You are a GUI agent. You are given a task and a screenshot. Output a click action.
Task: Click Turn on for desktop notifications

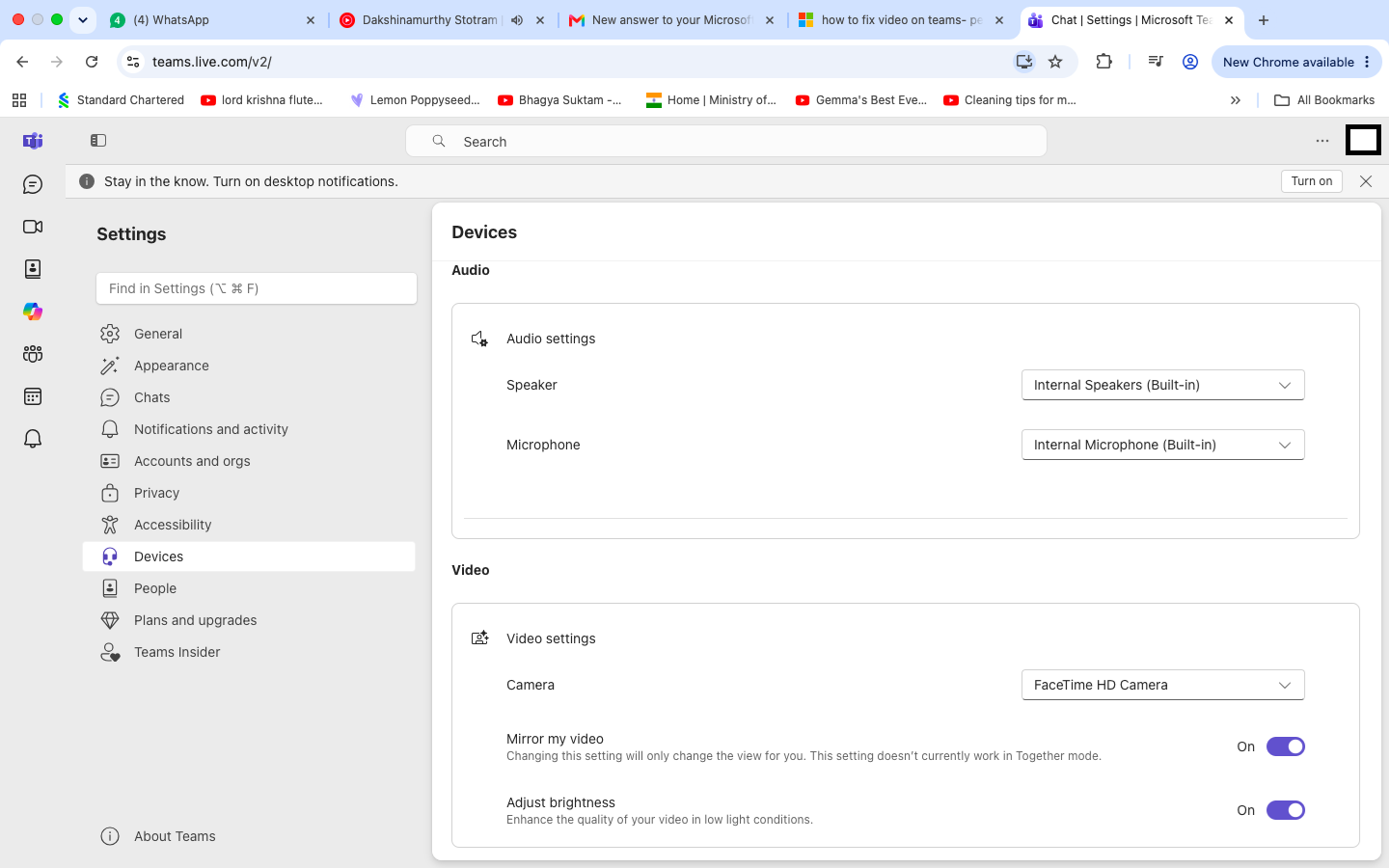click(x=1312, y=181)
